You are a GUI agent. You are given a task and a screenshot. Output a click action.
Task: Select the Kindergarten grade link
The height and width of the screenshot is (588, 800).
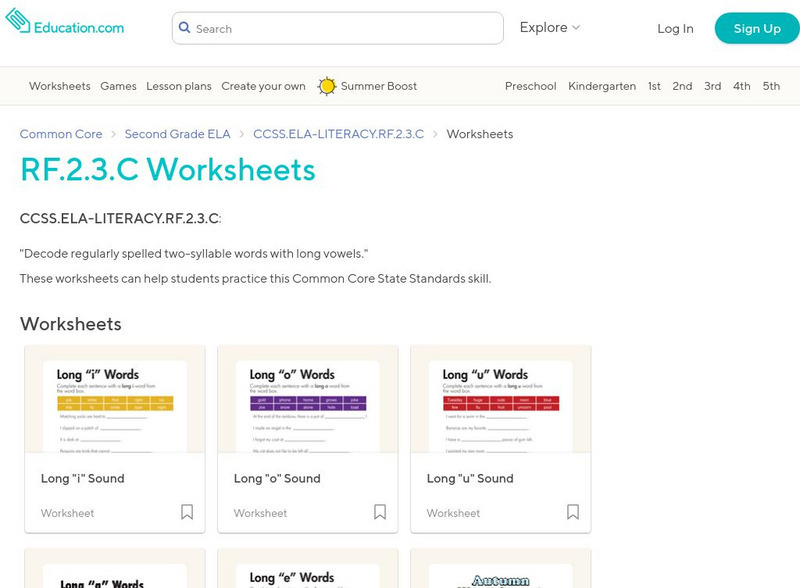(x=602, y=87)
